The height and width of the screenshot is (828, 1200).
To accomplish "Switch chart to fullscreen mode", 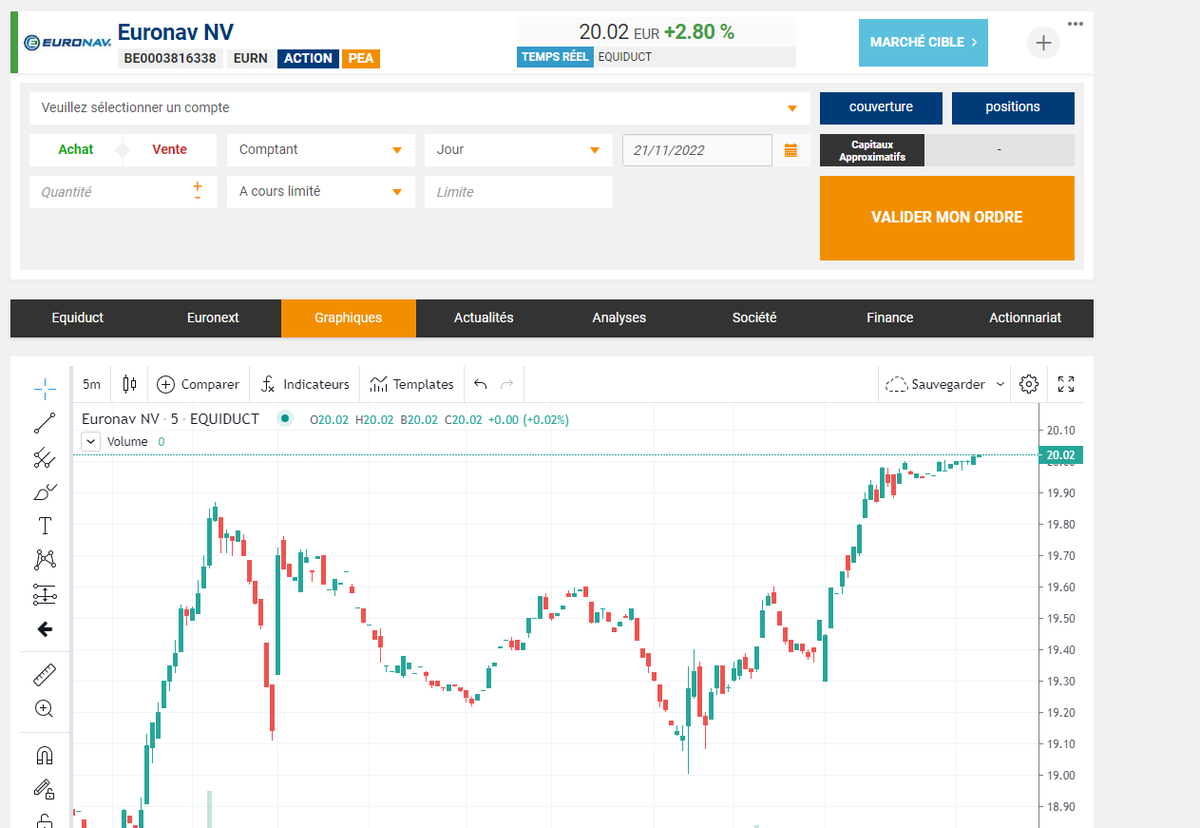I will [1066, 384].
